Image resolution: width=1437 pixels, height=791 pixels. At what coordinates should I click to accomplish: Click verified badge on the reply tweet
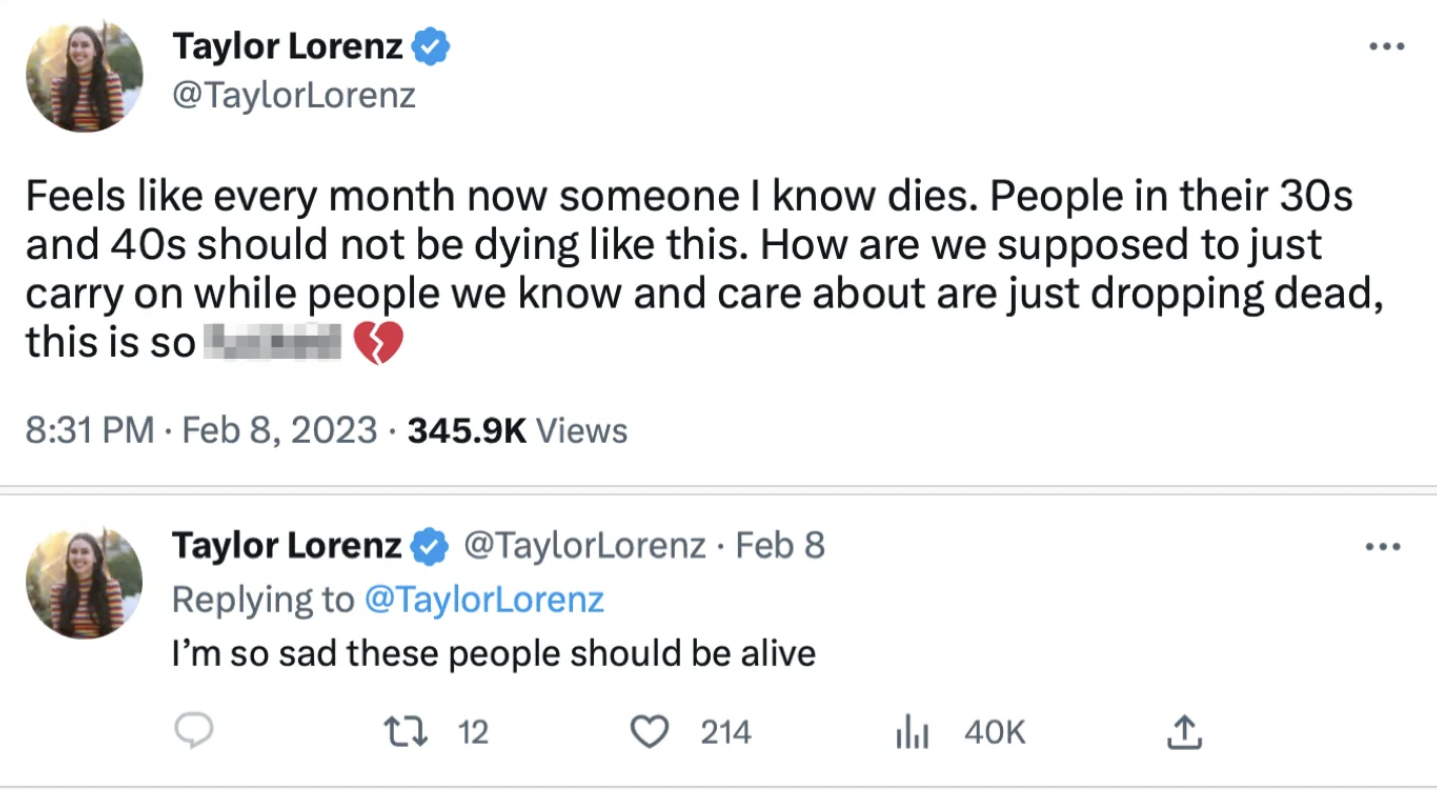pyautogui.click(x=431, y=546)
